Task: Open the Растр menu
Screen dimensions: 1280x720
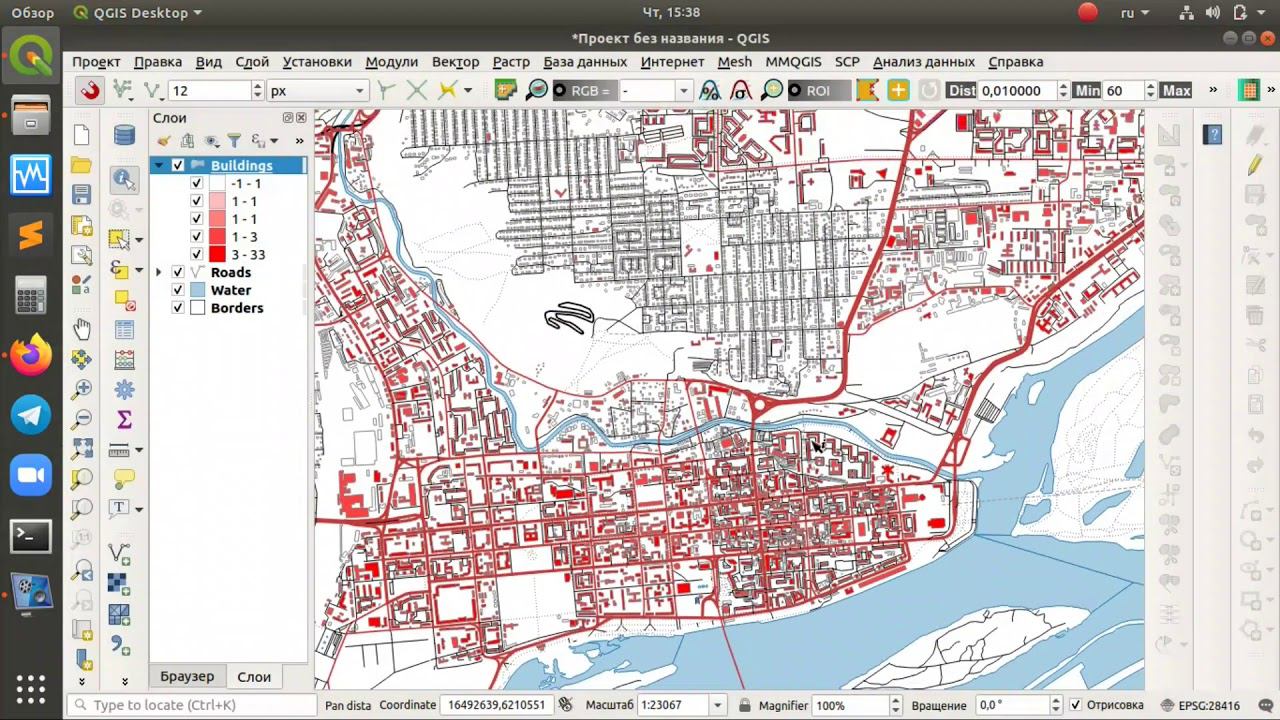Action: pyautogui.click(x=511, y=61)
